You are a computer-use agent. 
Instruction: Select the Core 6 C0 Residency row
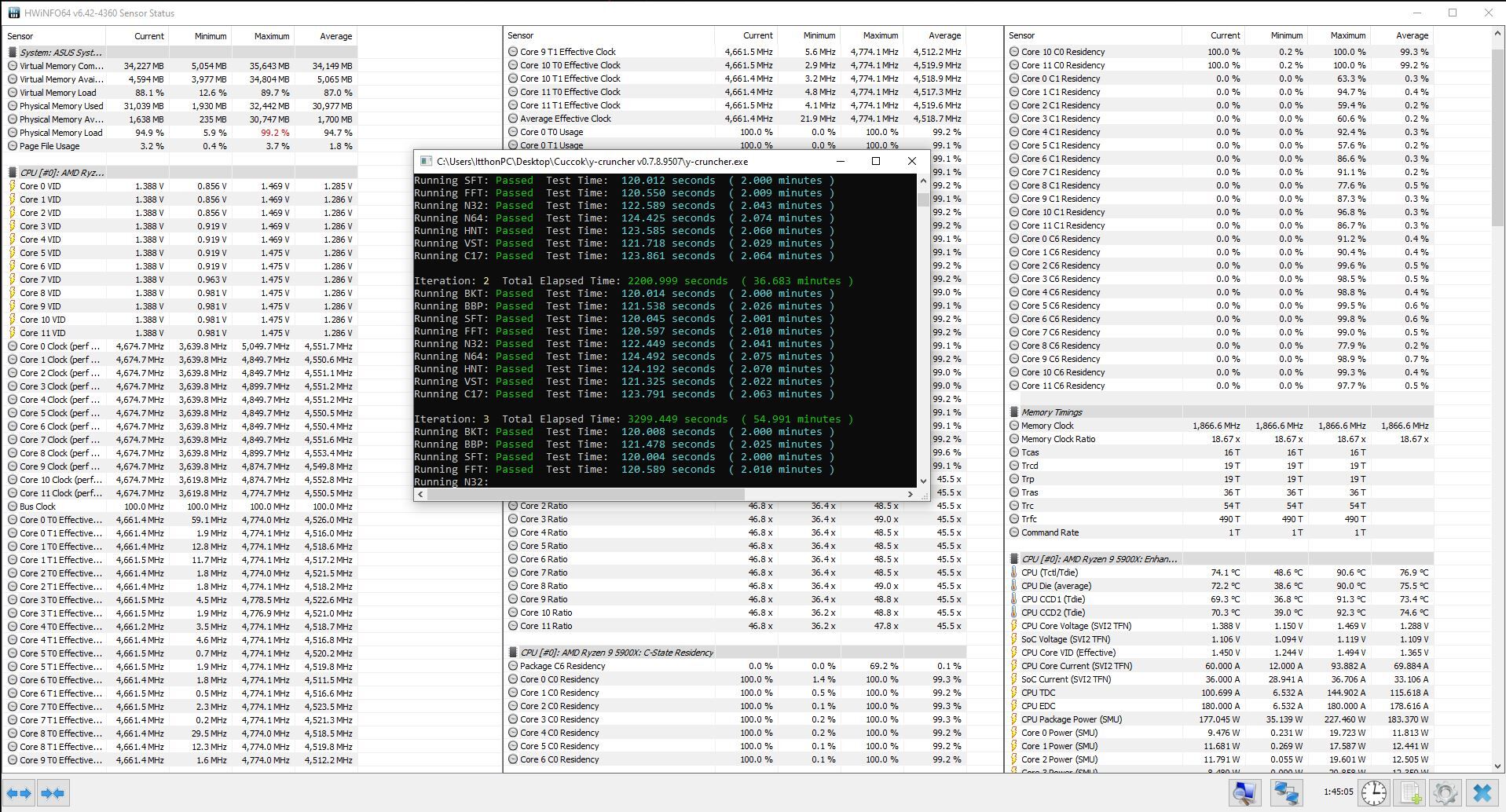[735, 759]
